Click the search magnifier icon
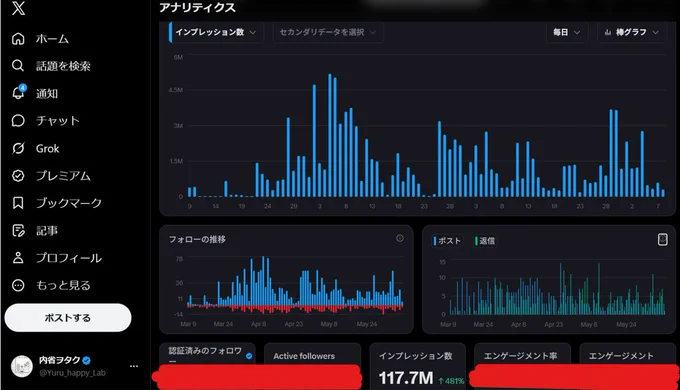The width and height of the screenshot is (680, 390). (18, 66)
